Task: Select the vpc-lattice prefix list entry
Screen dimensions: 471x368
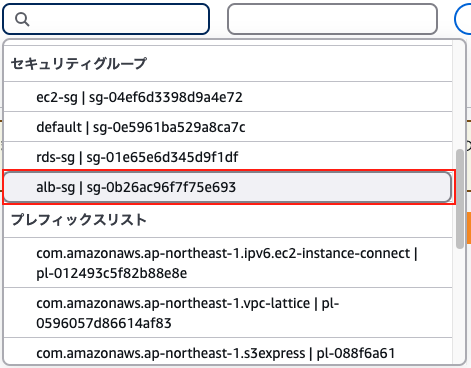Action: [228, 313]
